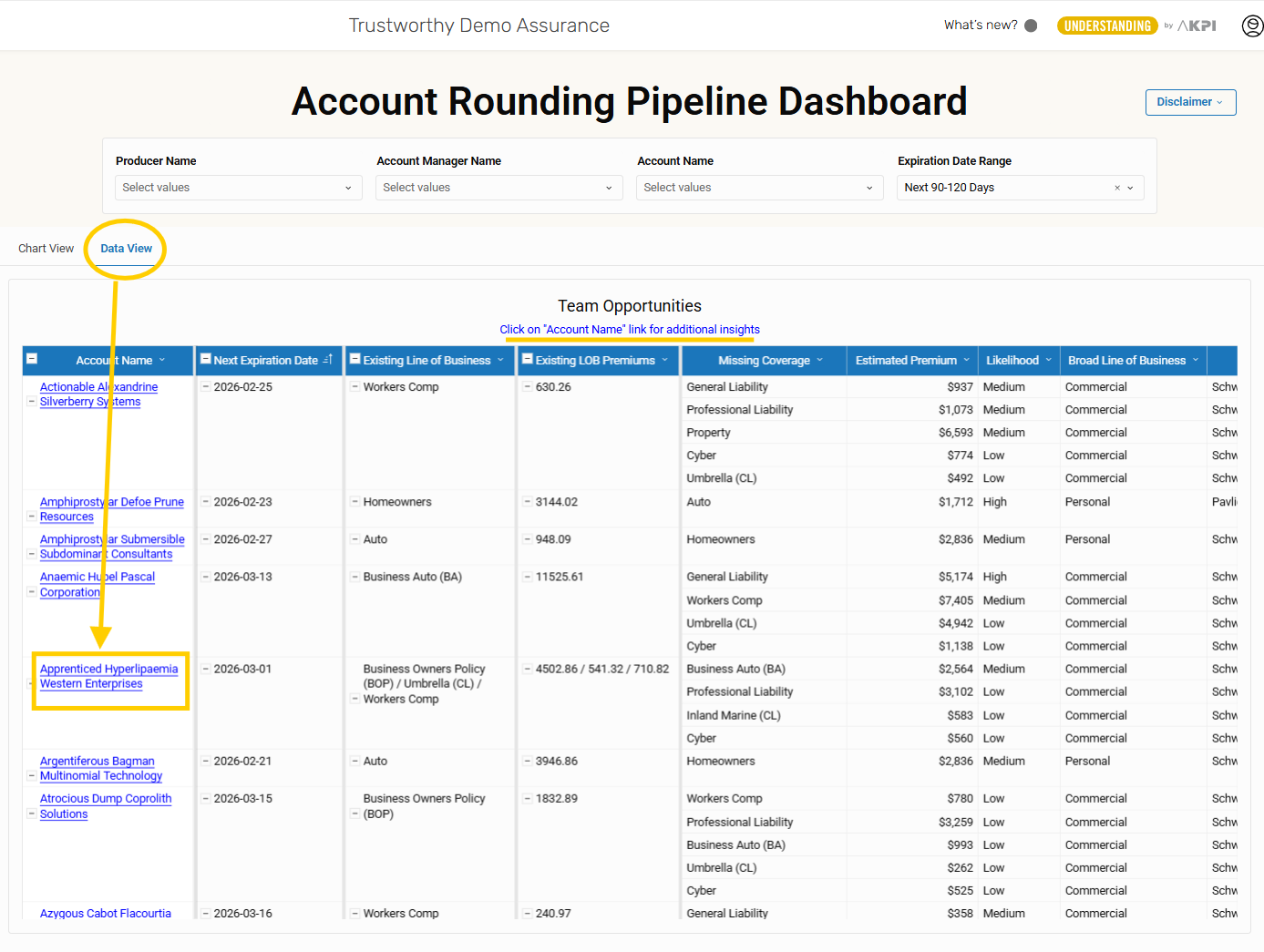Click the Understanding logo badge
1264x952 pixels.
pyautogui.click(x=1106, y=26)
